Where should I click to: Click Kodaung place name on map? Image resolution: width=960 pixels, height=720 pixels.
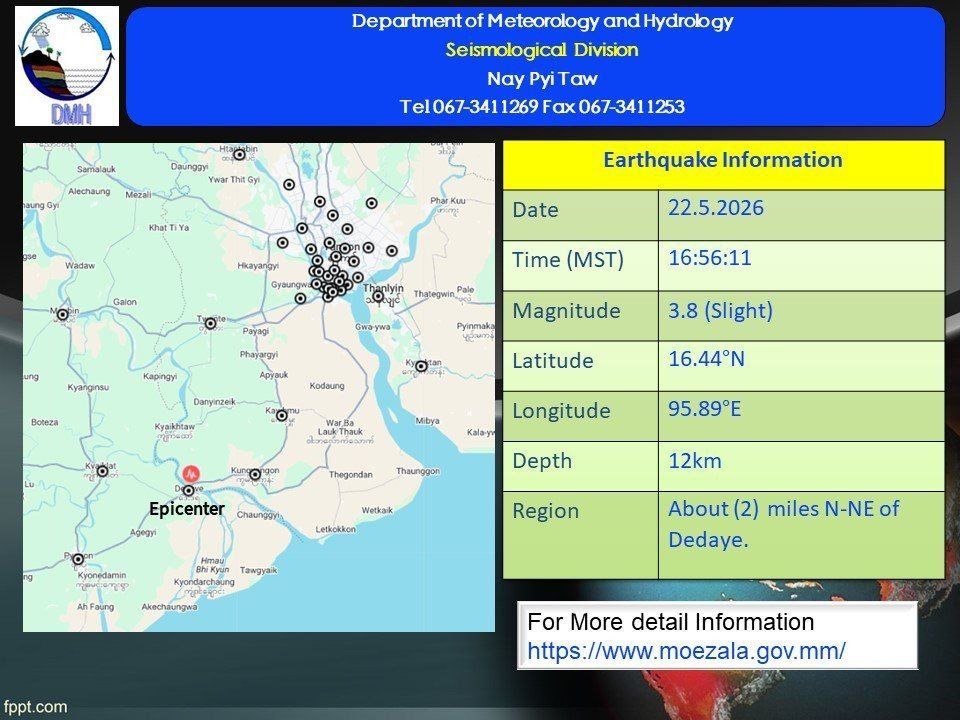327,386
